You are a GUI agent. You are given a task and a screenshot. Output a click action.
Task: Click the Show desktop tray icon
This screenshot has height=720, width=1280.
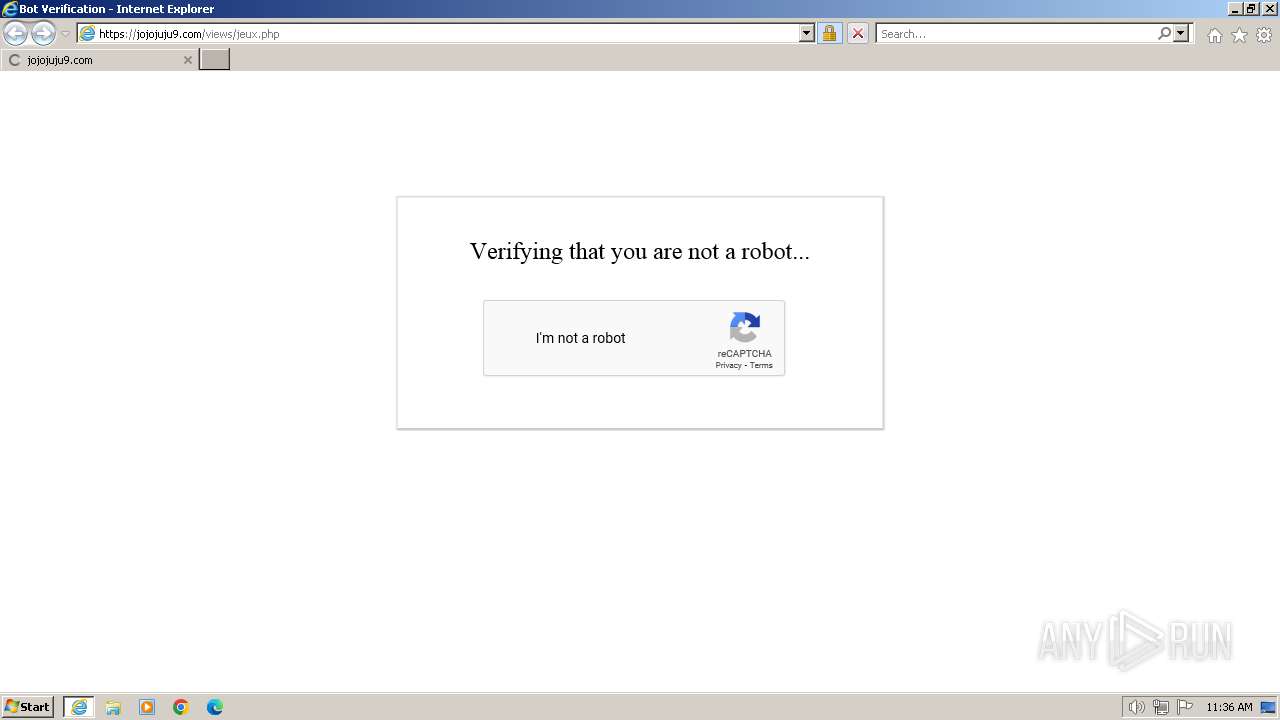(1268, 707)
